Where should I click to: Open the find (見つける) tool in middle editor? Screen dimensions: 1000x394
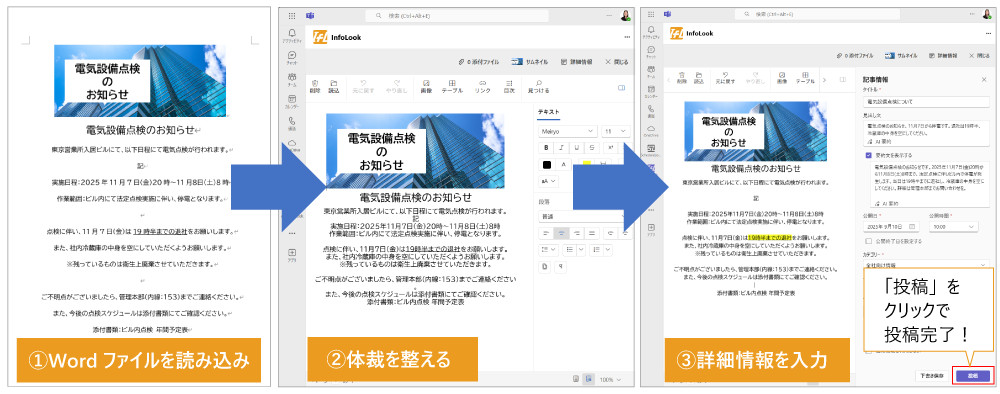[x=539, y=87]
